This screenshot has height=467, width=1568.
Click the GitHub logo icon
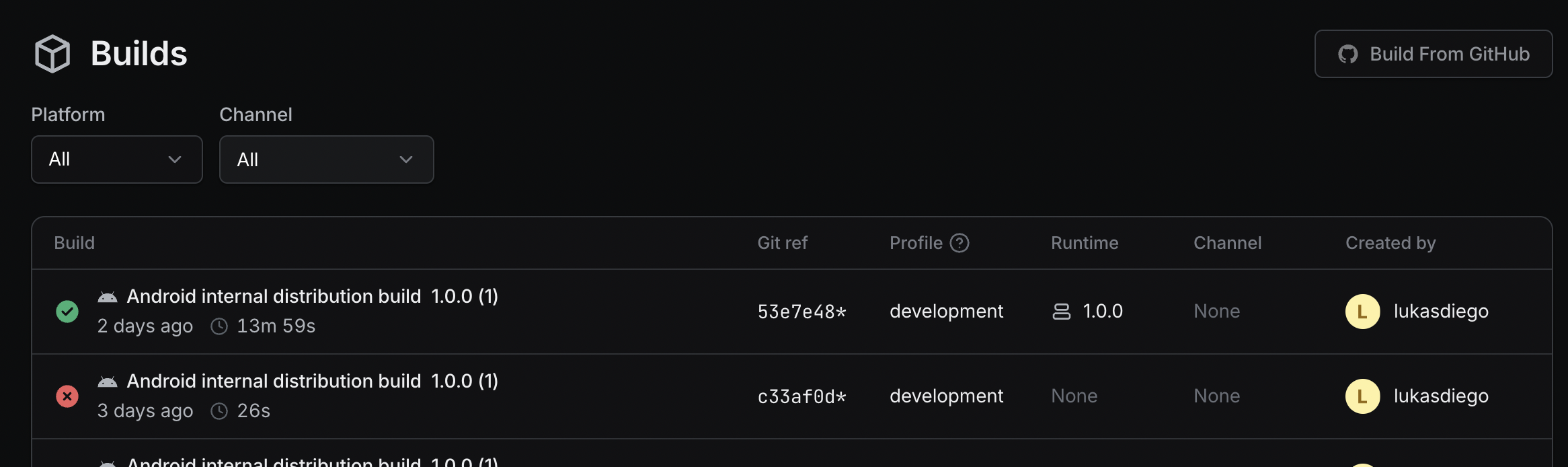(x=1347, y=54)
